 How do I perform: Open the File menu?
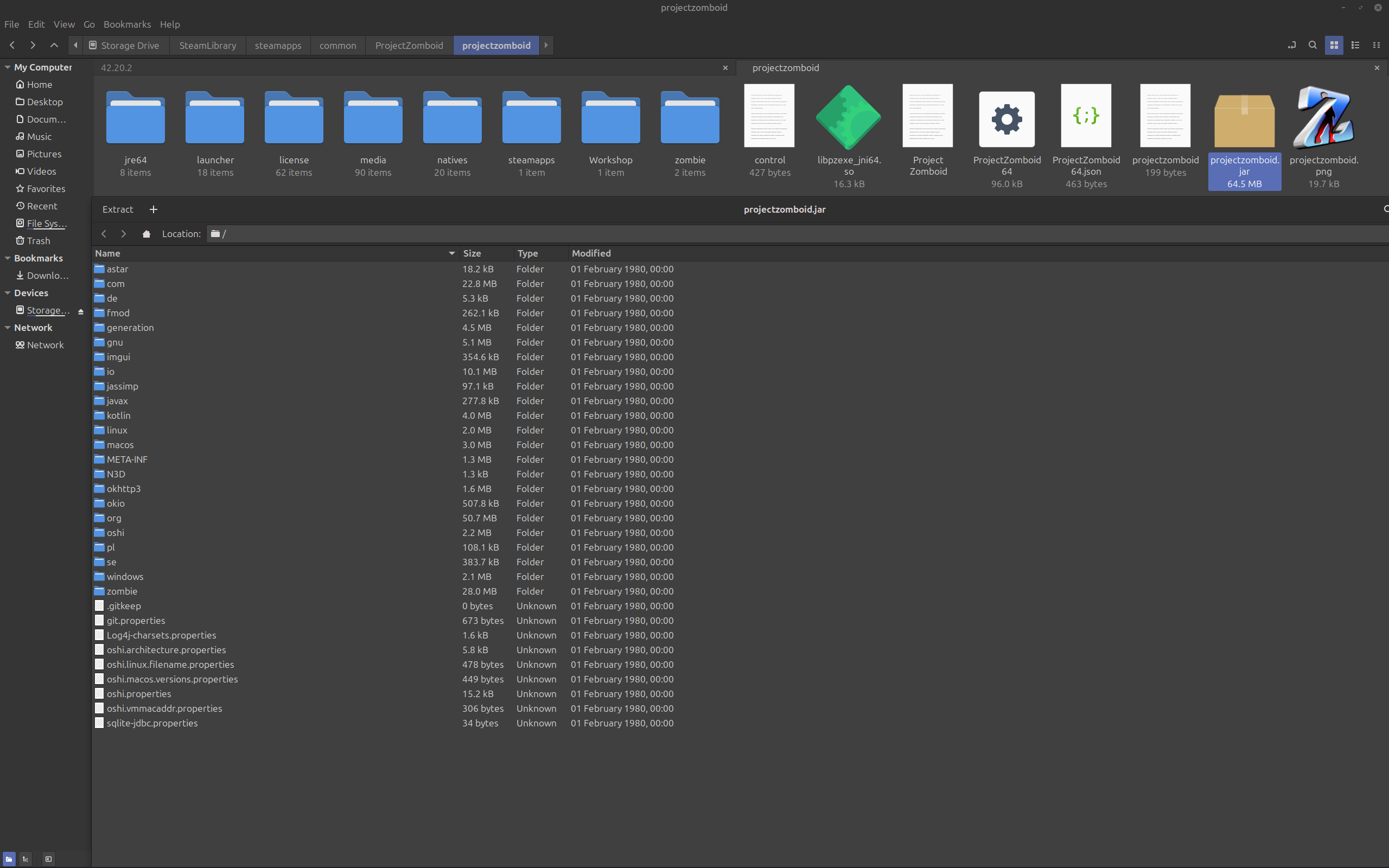(11, 24)
